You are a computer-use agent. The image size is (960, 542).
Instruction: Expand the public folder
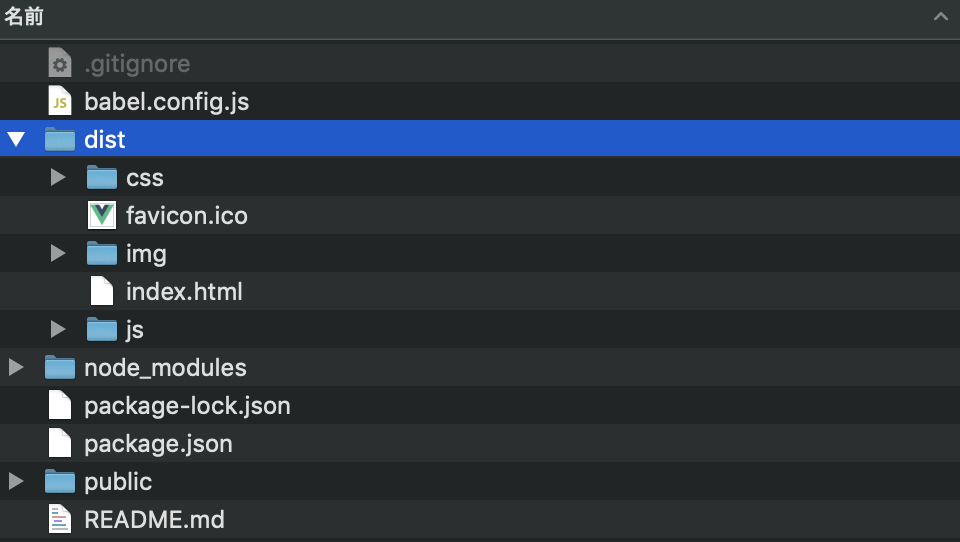click(x=16, y=481)
